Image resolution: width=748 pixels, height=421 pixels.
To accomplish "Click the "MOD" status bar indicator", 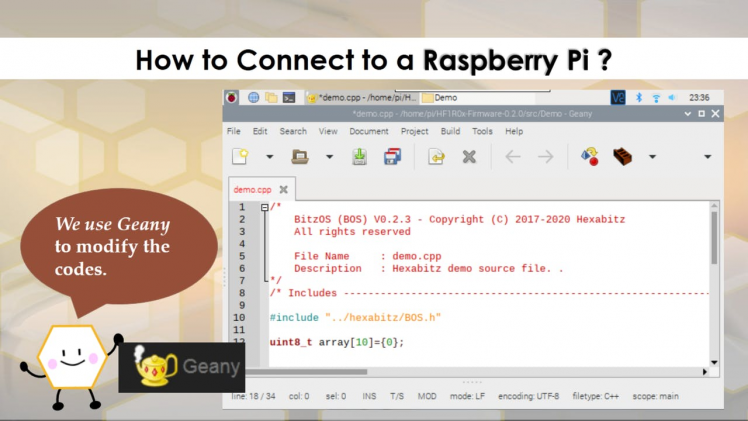I will [x=427, y=396].
